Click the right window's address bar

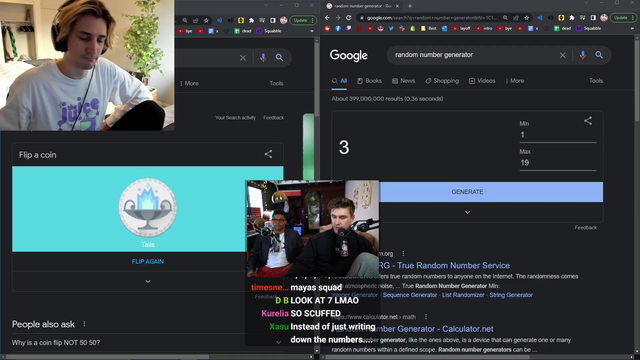(x=432, y=18)
